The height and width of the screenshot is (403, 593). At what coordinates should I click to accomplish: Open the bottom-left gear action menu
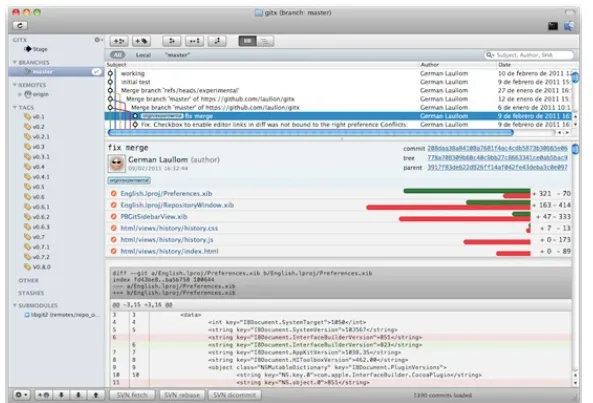tap(21, 395)
